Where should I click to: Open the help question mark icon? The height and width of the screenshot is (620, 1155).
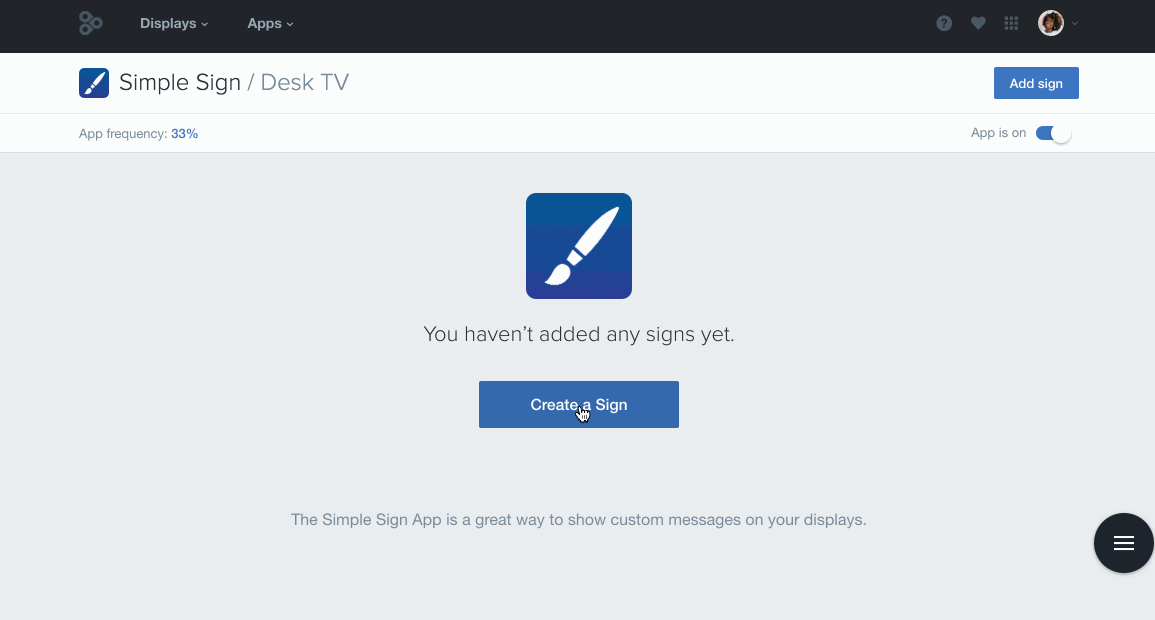944,24
